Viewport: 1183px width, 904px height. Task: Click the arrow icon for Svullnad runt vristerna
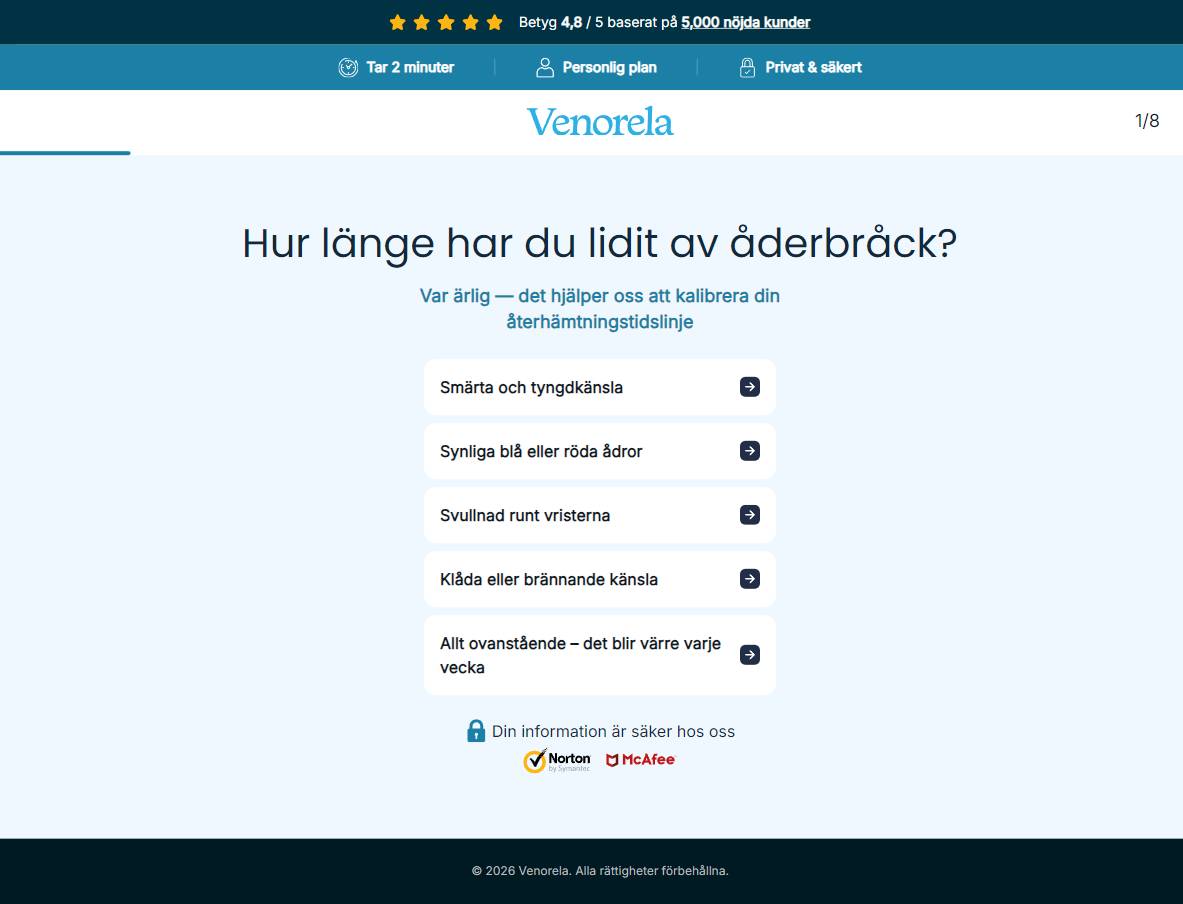coord(749,515)
